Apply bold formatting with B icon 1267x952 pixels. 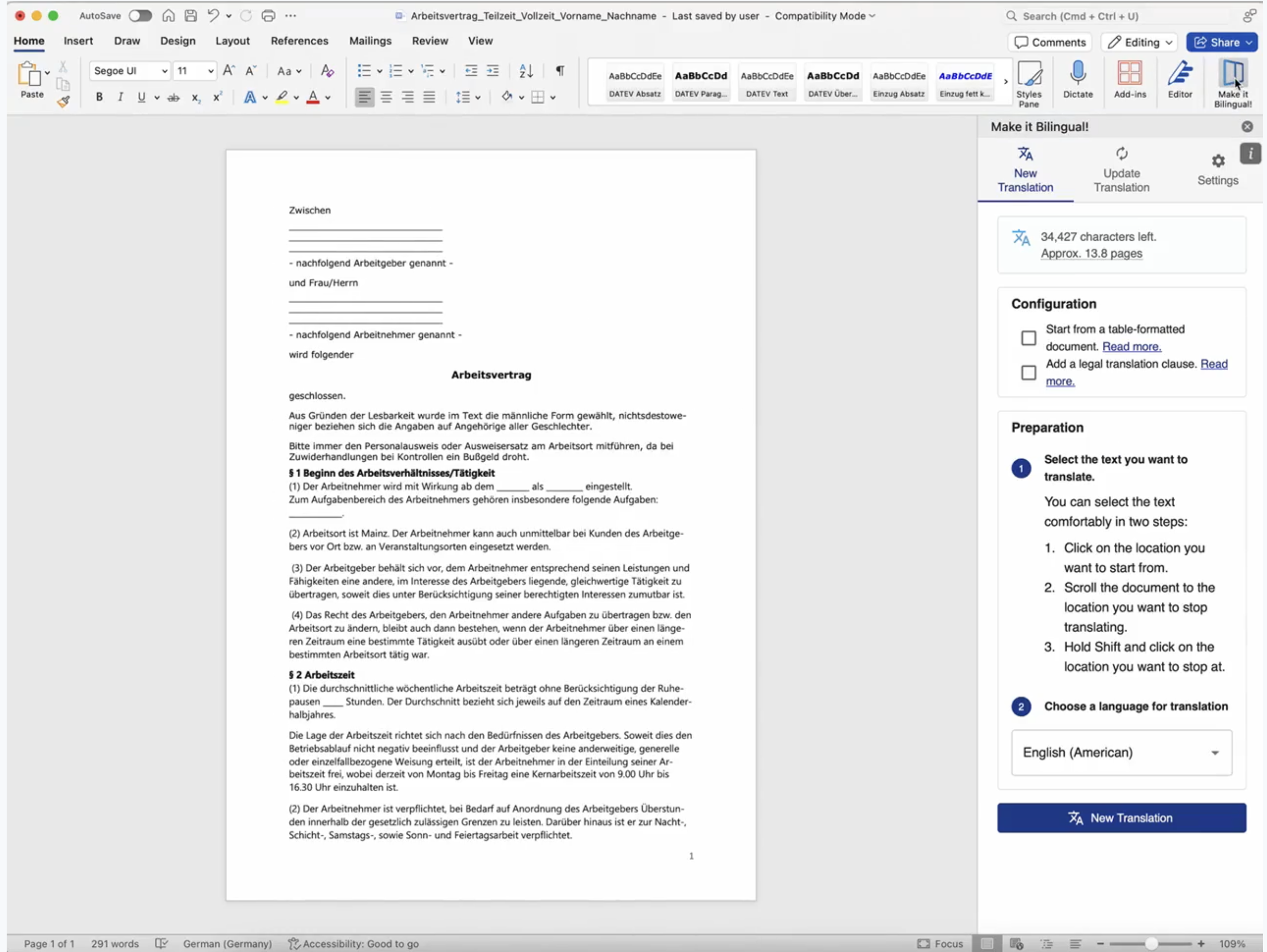tap(99, 98)
